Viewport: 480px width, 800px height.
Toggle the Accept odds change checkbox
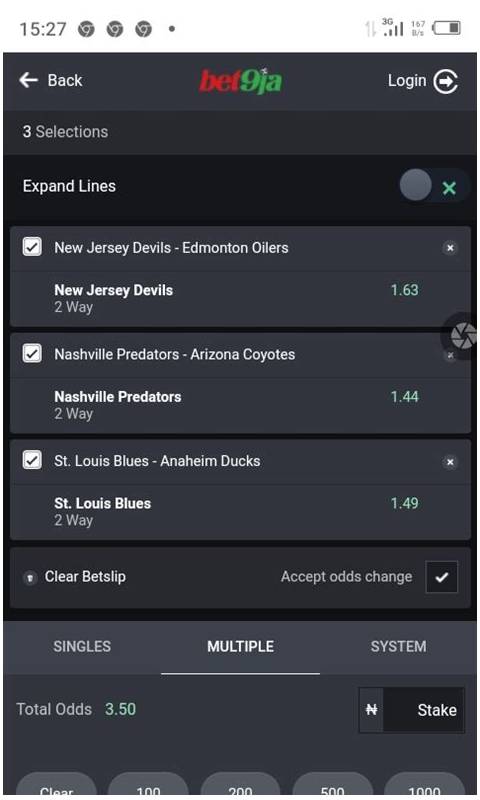[x=442, y=577]
